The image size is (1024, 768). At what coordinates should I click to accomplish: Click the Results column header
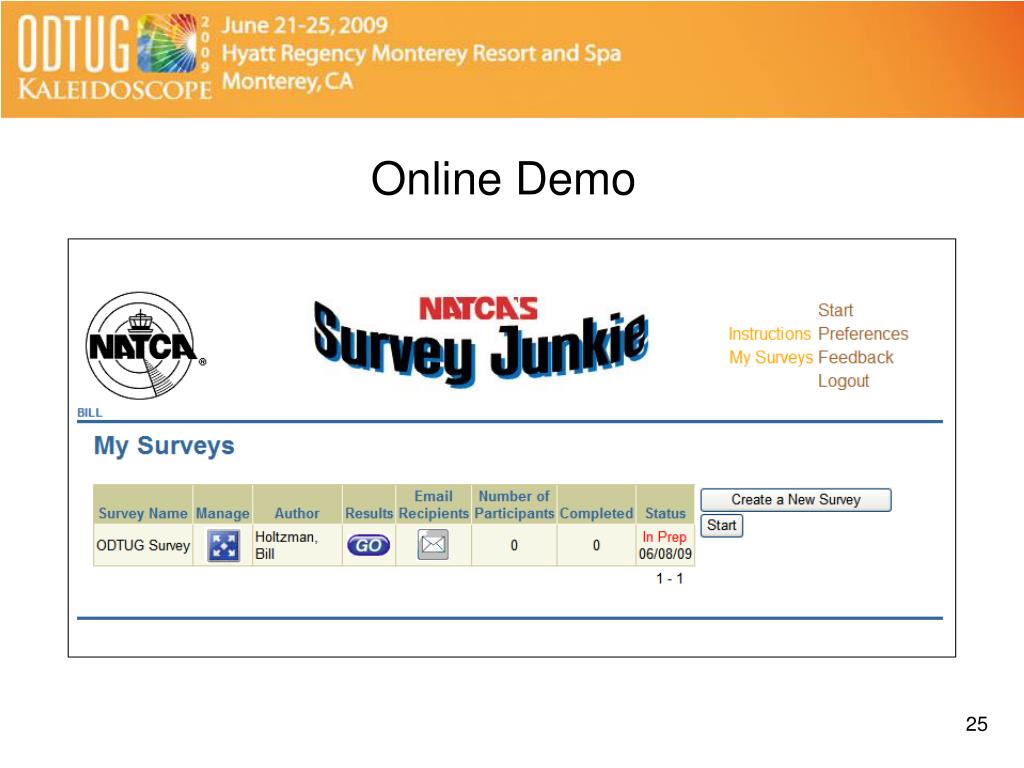(x=369, y=513)
